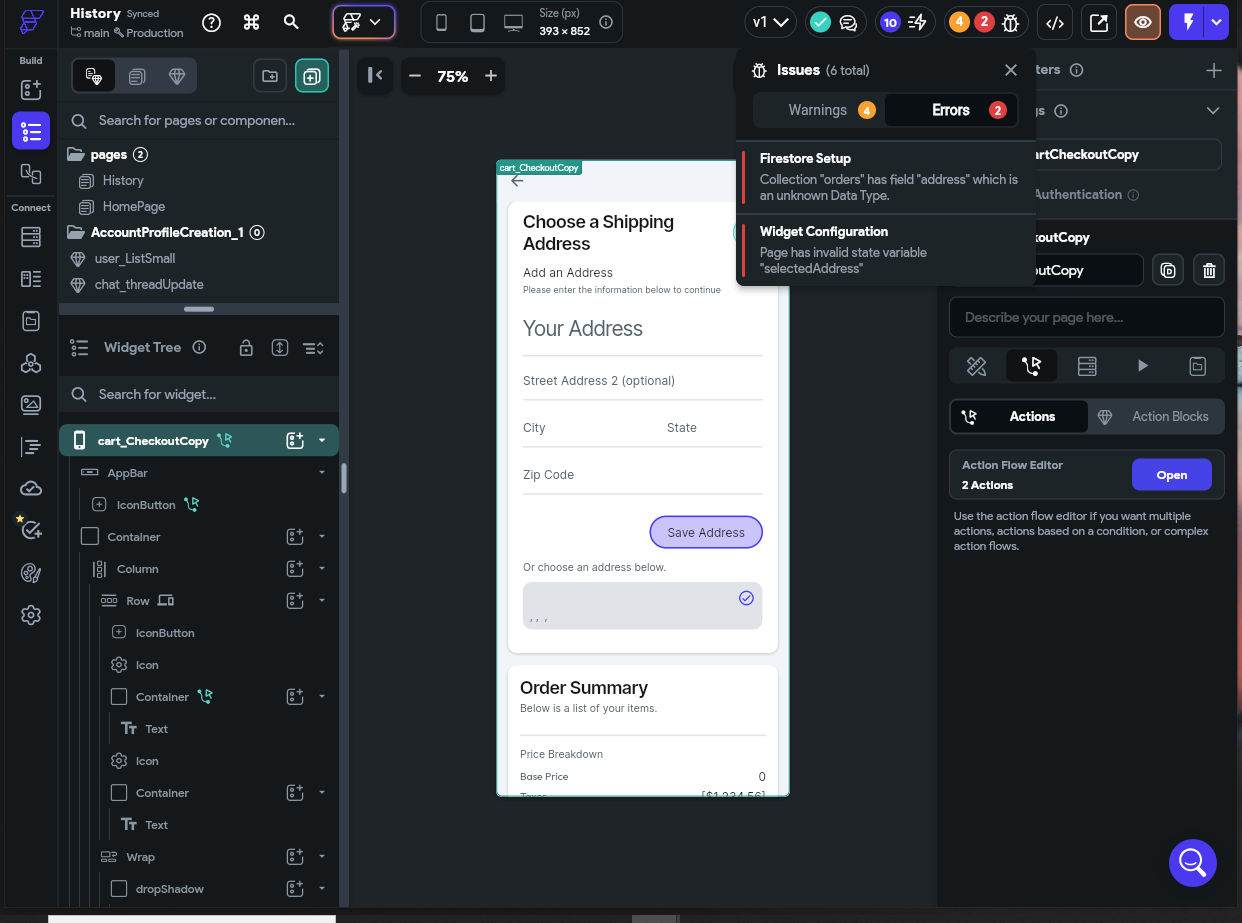Image resolution: width=1242 pixels, height=923 pixels.
Task: Open the floating search help button
Action: (1193, 862)
